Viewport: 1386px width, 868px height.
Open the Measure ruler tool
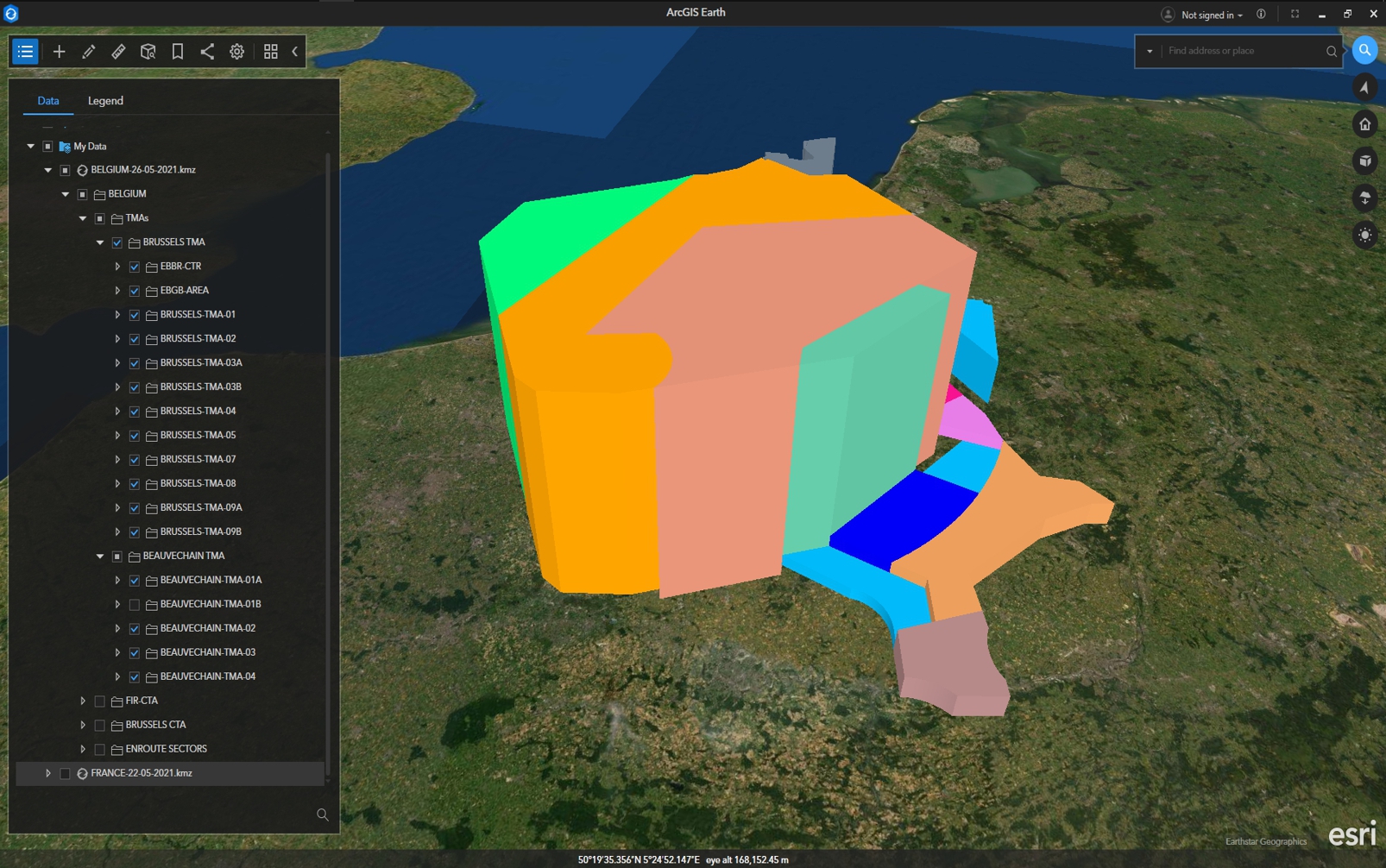click(x=118, y=52)
